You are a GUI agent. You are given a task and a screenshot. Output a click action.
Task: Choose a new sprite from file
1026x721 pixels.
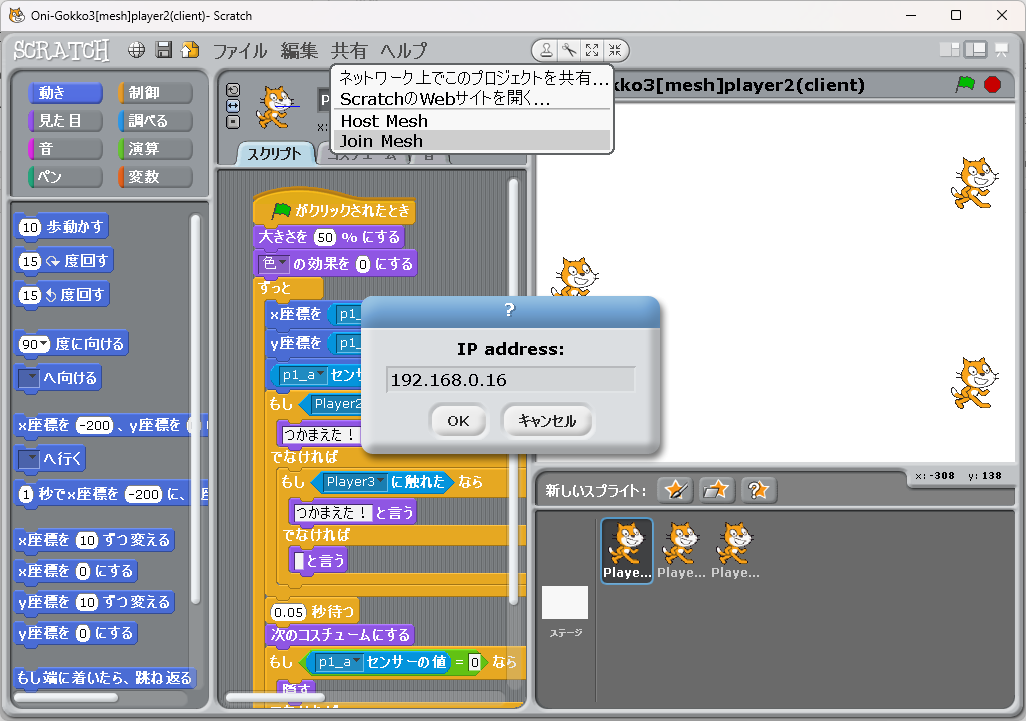(x=716, y=490)
